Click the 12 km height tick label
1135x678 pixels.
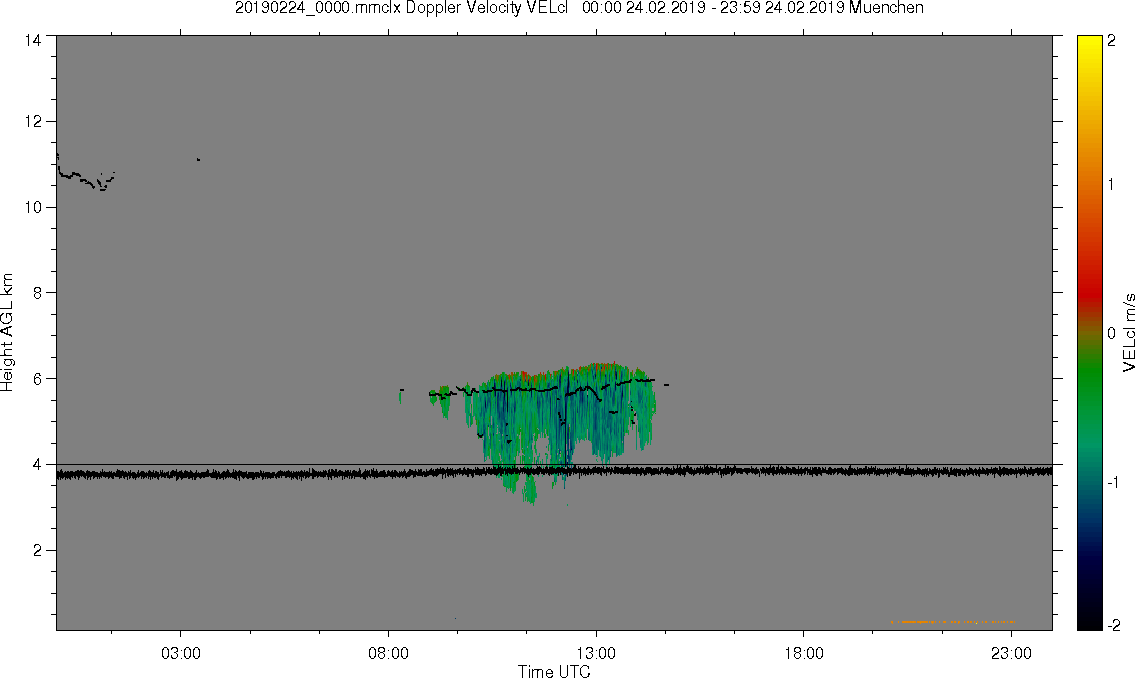(32, 122)
